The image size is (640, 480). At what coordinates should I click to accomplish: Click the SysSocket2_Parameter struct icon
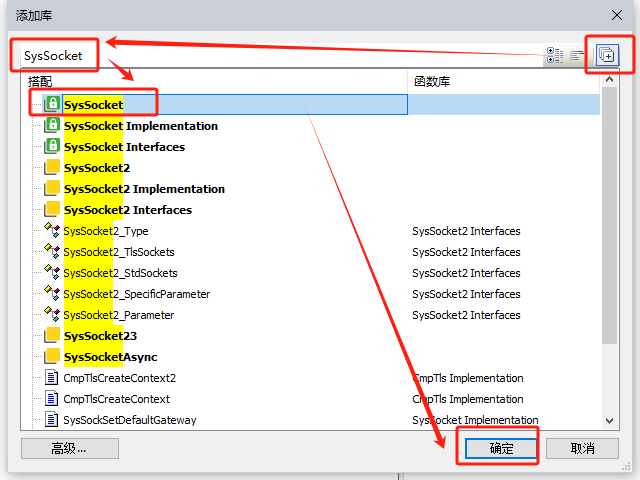[x=53, y=315]
